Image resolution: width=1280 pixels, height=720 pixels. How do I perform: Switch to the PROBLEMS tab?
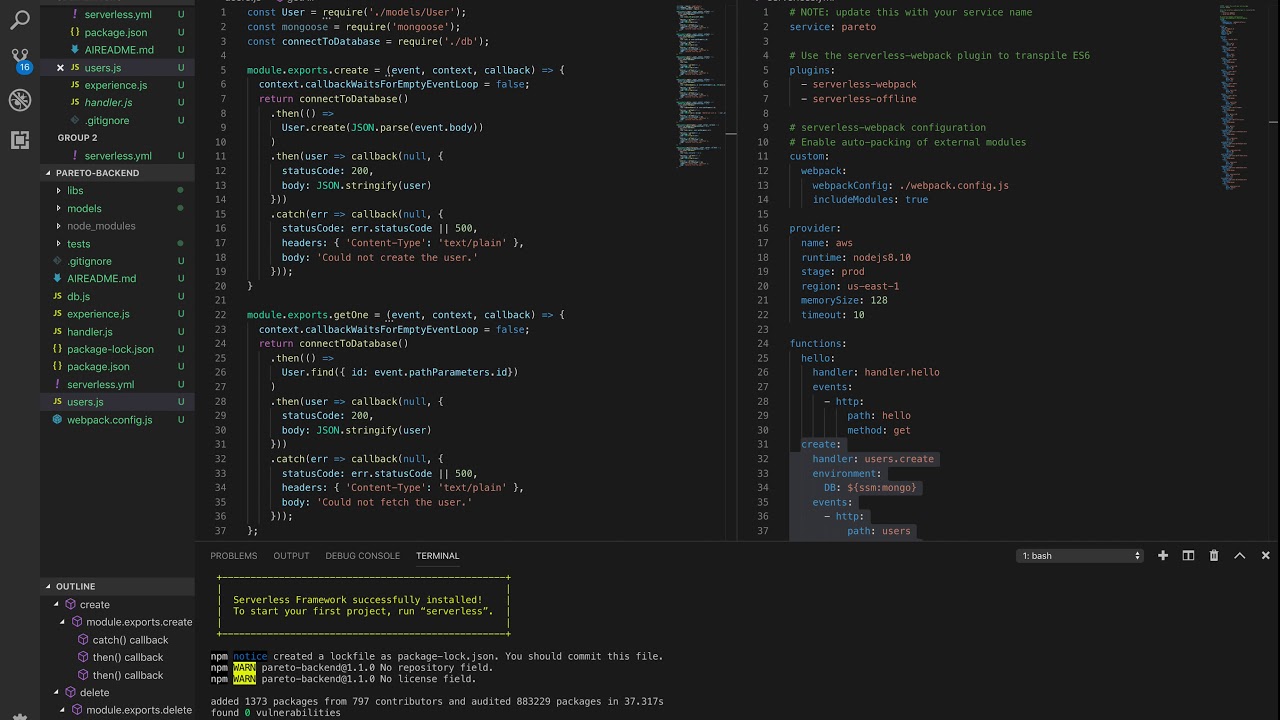(233, 556)
